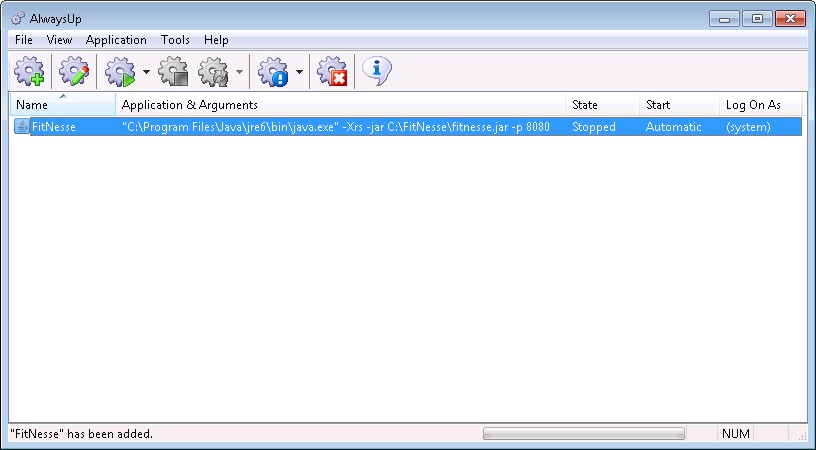Click the window resize grip corner
The image size is (816, 450).
800,435
